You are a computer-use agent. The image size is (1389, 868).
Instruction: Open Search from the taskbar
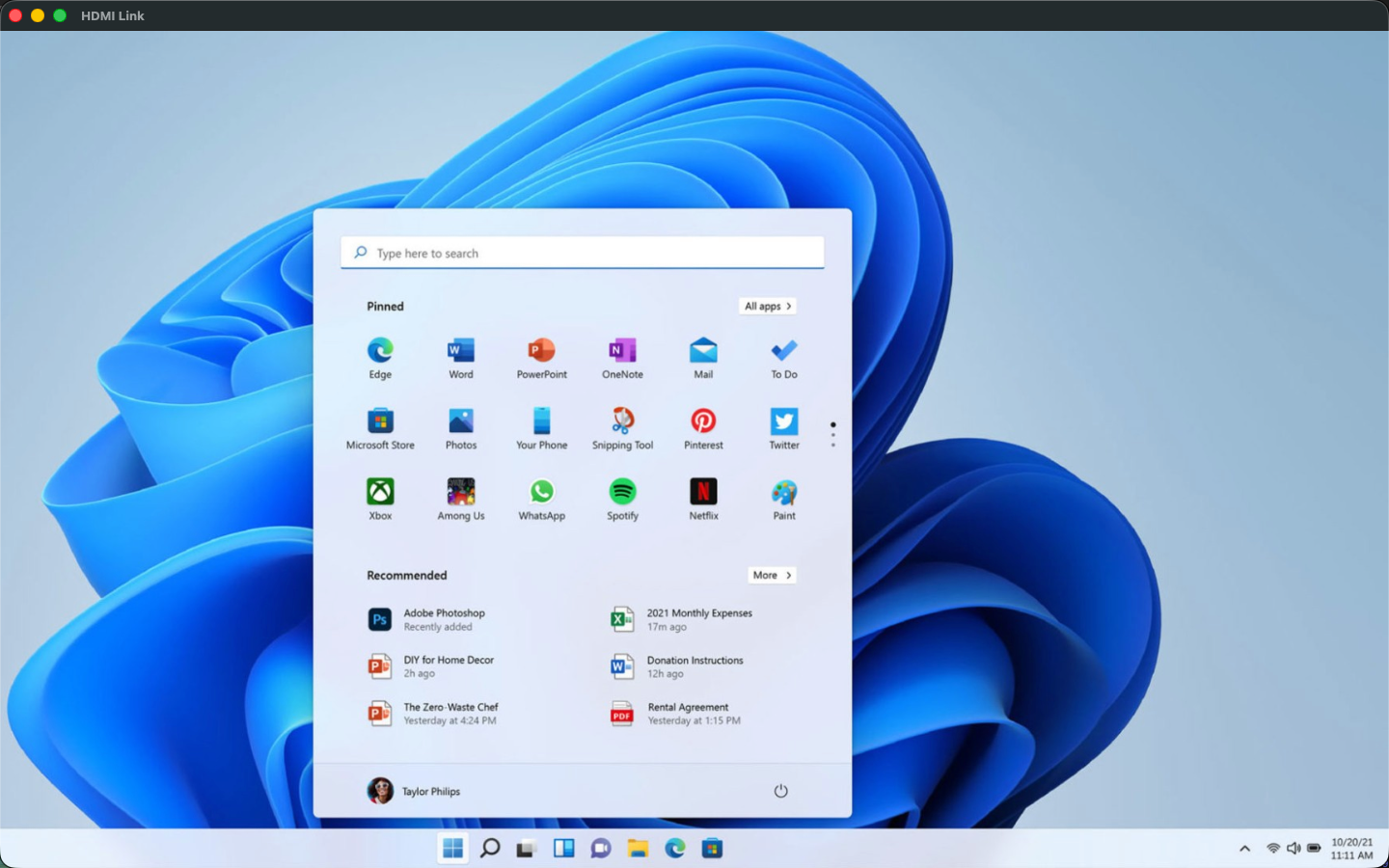point(490,849)
